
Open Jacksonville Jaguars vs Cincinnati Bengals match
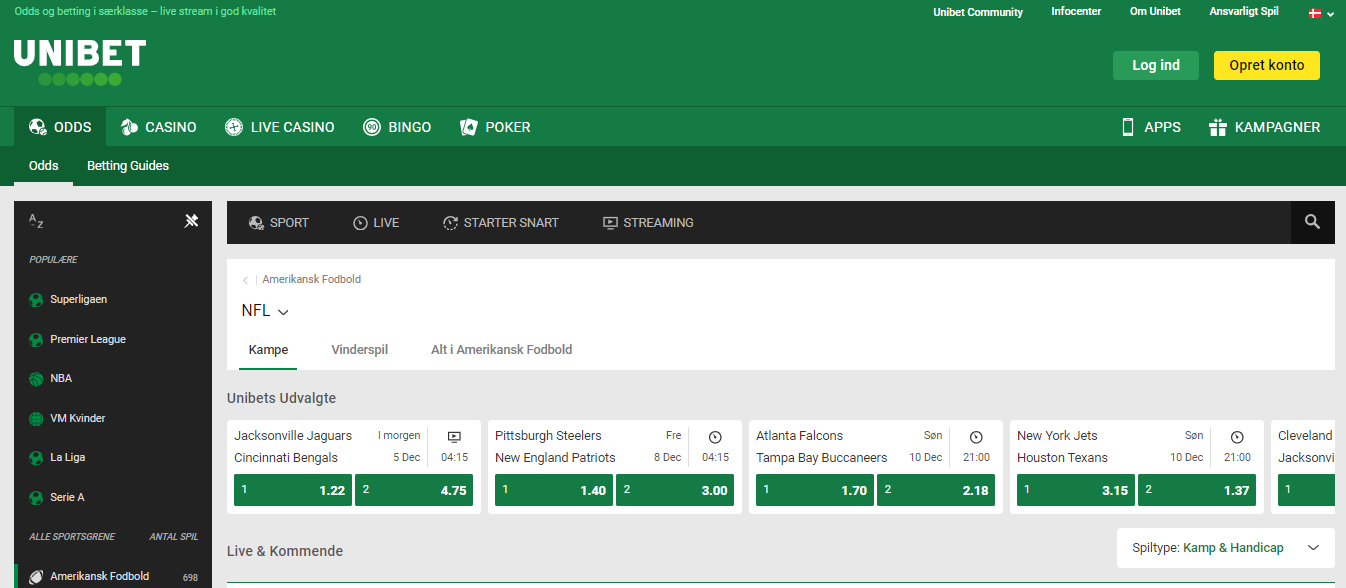coord(293,447)
